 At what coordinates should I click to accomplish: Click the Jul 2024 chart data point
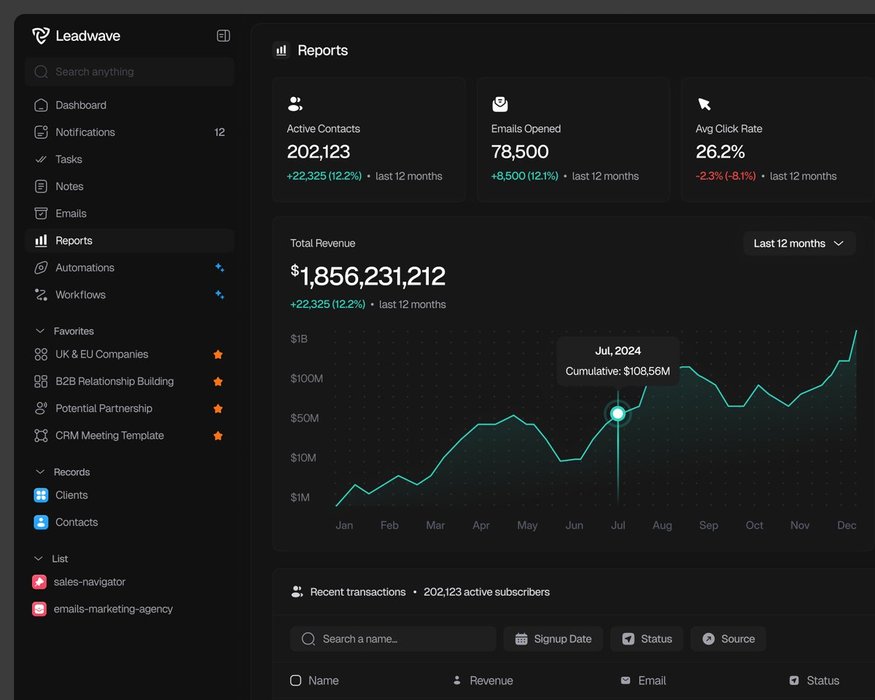tap(618, 413)
